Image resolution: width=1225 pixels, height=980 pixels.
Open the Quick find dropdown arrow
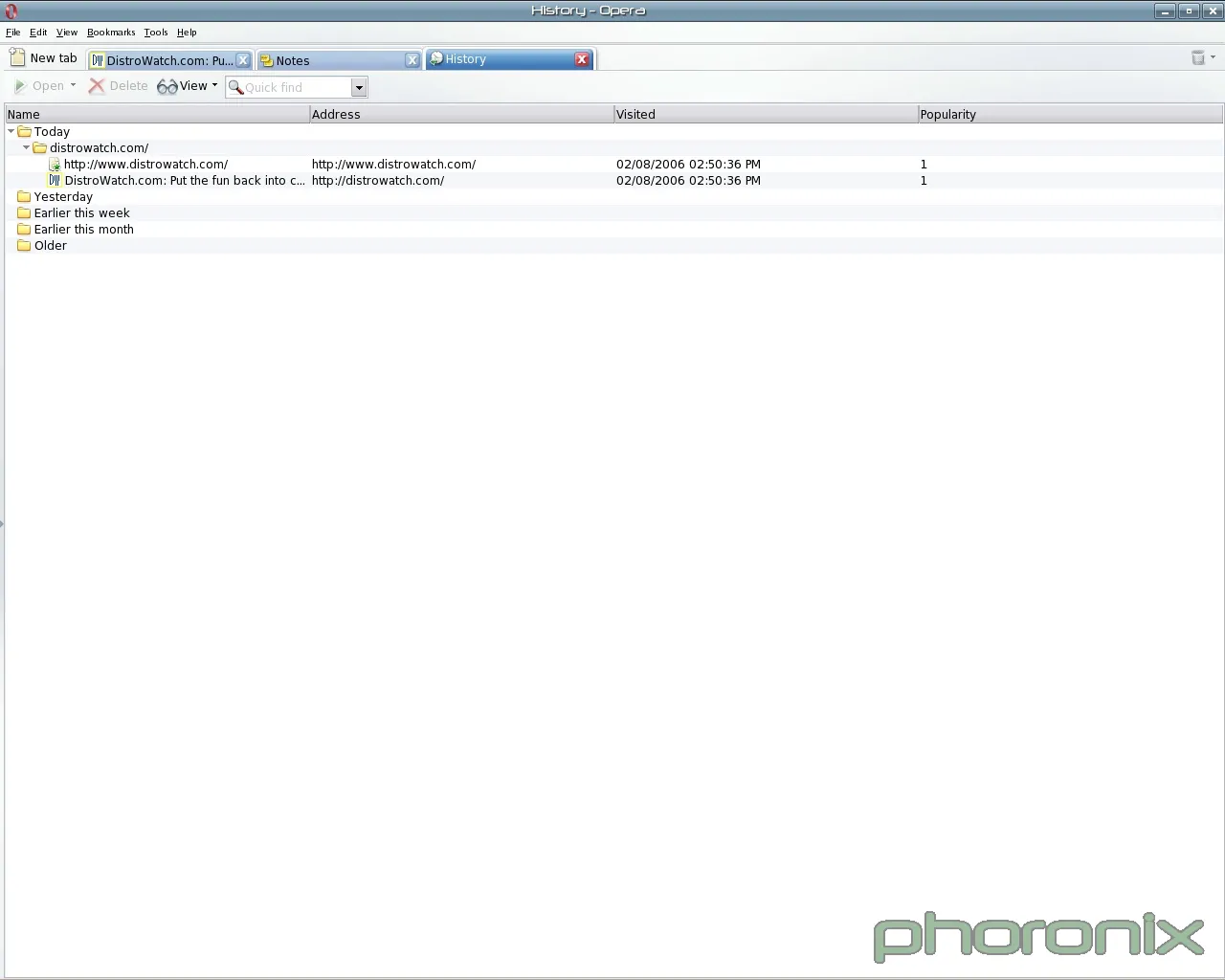(x=359, y=88)
